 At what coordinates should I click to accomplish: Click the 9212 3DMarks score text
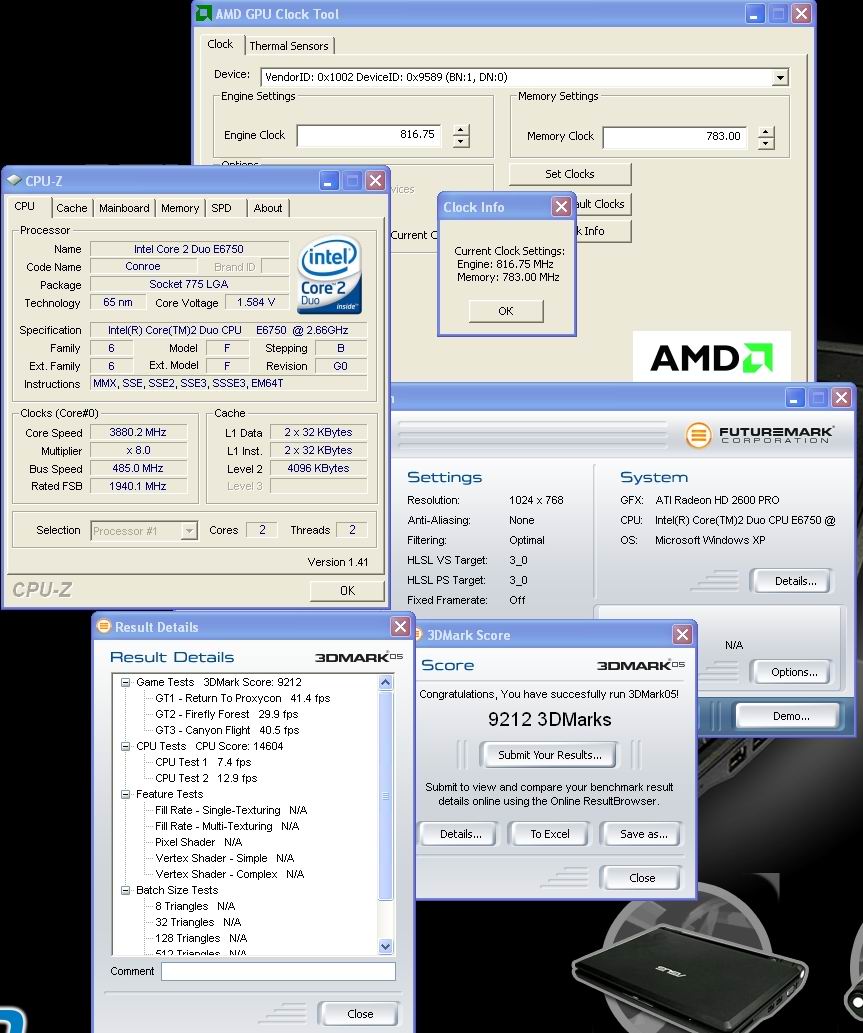click(549, 719)
